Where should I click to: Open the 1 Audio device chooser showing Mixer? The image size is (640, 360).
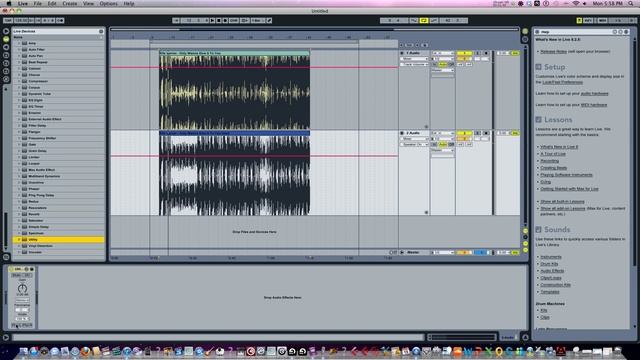click(x=414, y=59)
